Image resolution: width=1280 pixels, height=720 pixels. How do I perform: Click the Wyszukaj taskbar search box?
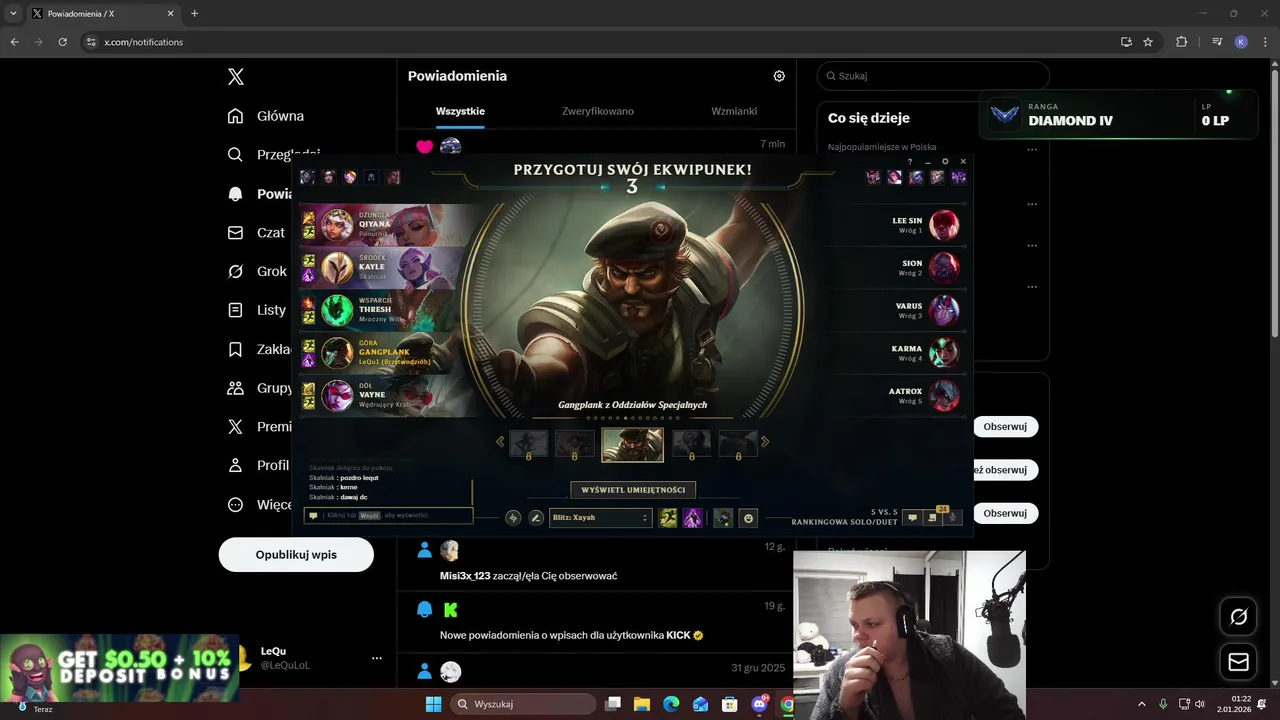click(524, 704)
